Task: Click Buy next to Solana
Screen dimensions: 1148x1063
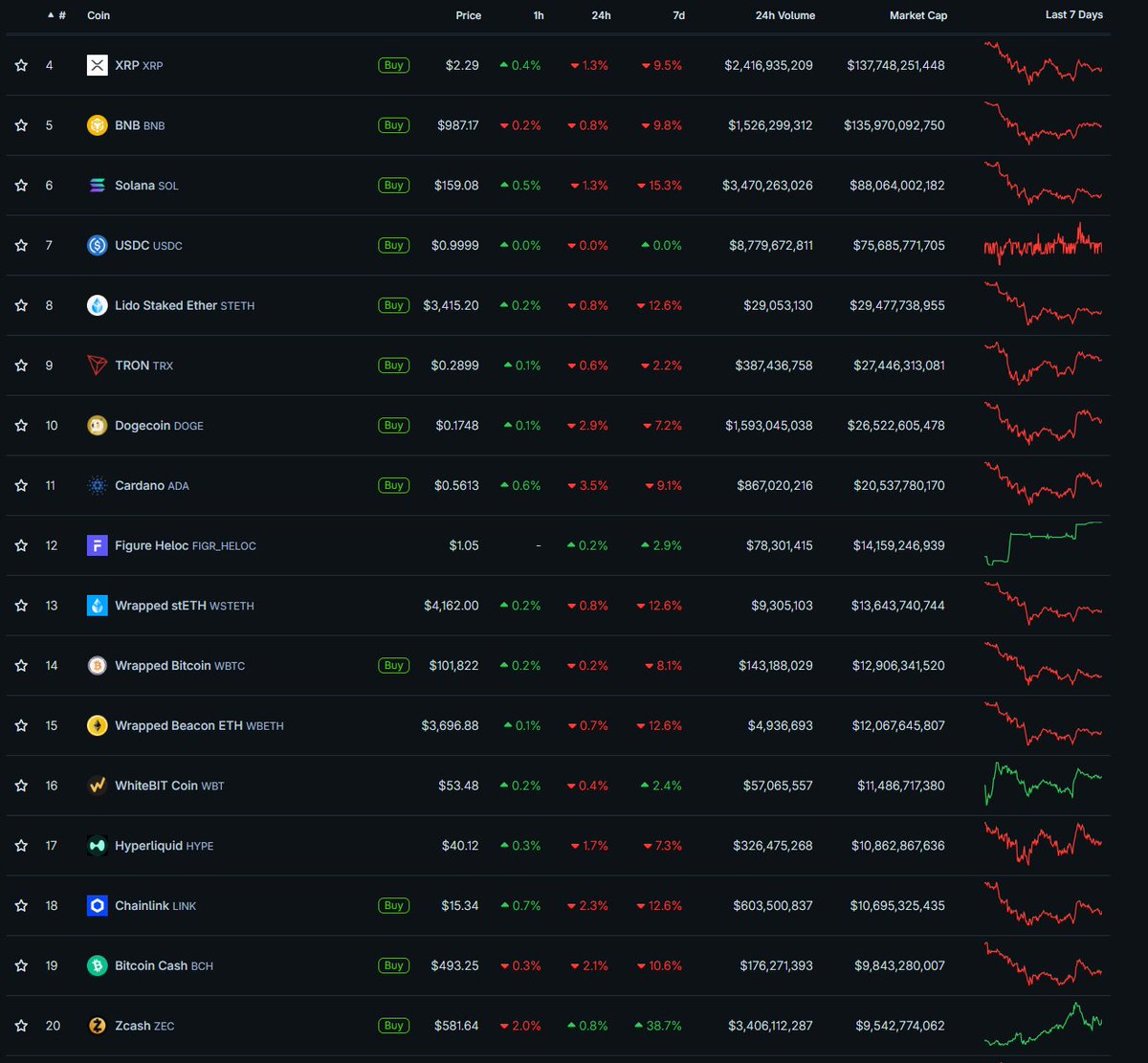Action: coord(393,186)
